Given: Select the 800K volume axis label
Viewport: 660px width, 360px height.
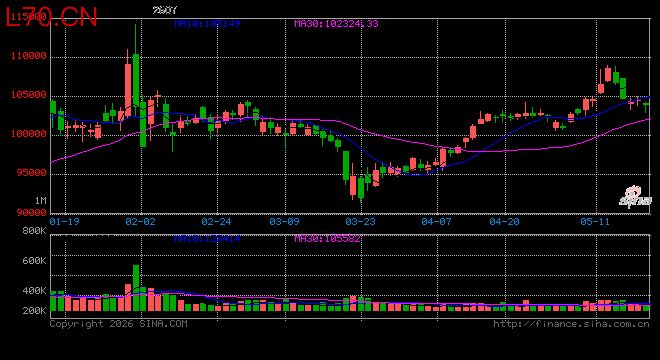Looking at the screenshot, I should point(35,231).
